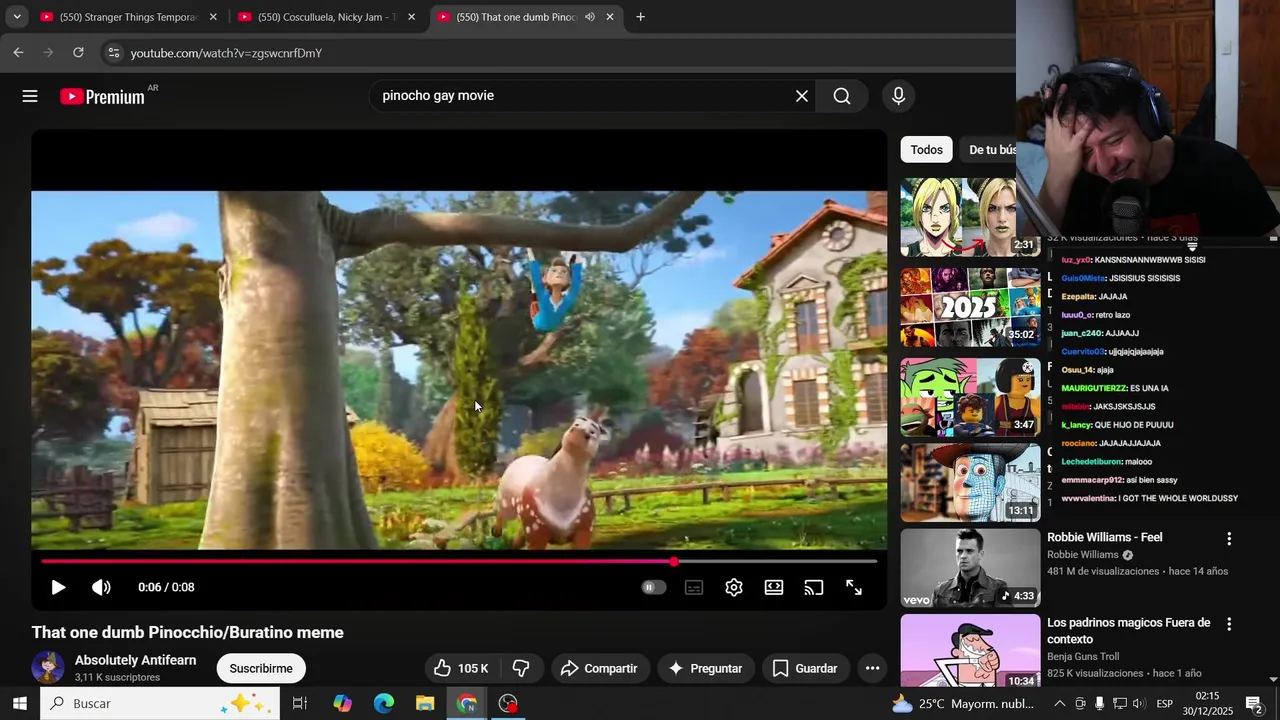This screenshot has width=1280, height=720.
Task: Clear the search box text with X
Action: 802,96
